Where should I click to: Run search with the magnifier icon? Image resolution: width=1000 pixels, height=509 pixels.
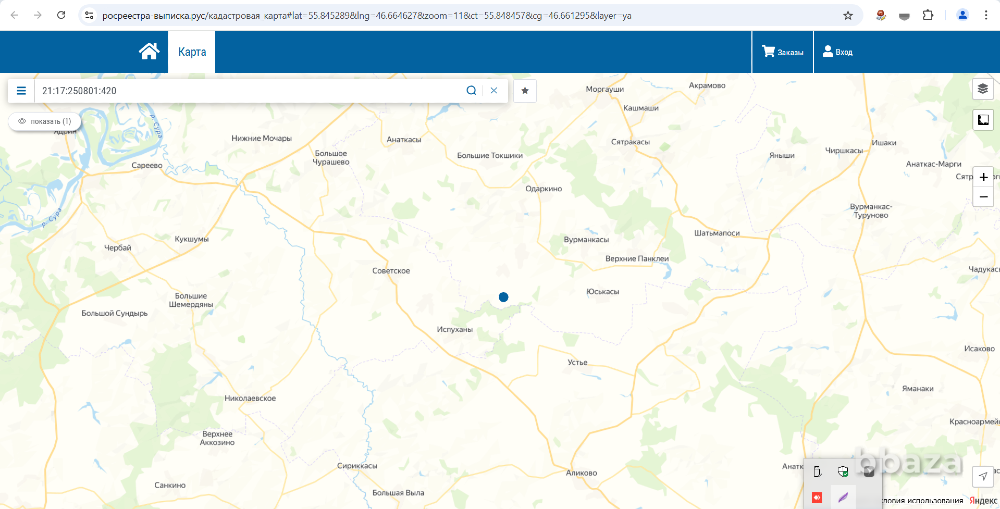click(471, 90)
